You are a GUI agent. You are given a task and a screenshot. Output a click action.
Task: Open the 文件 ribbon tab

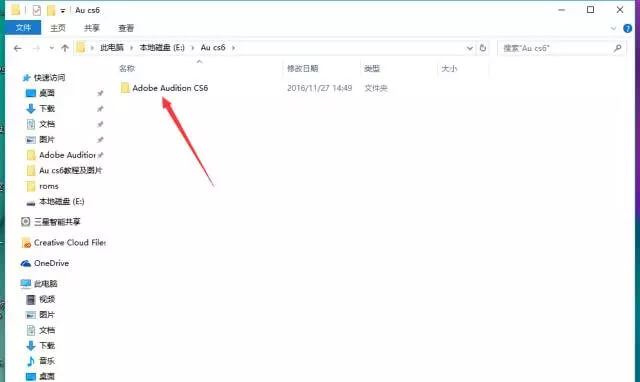point(23,27)
